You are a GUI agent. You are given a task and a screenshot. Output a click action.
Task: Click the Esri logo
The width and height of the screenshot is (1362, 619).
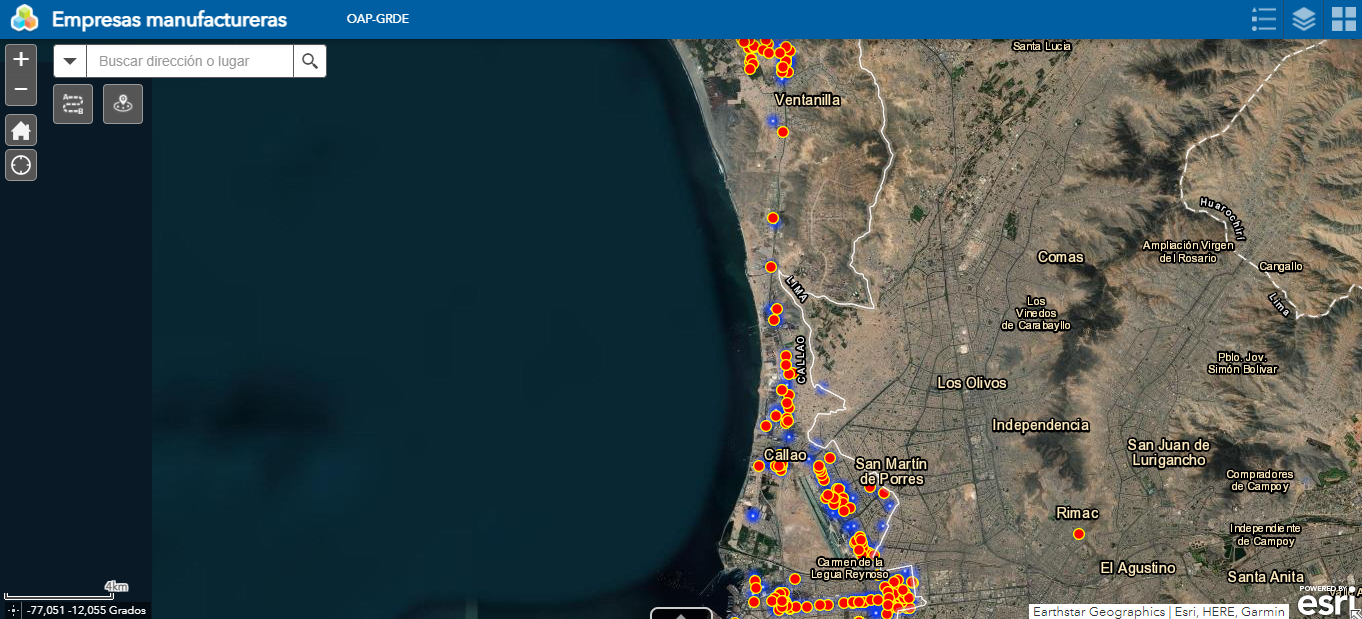tap(1327, 603)
